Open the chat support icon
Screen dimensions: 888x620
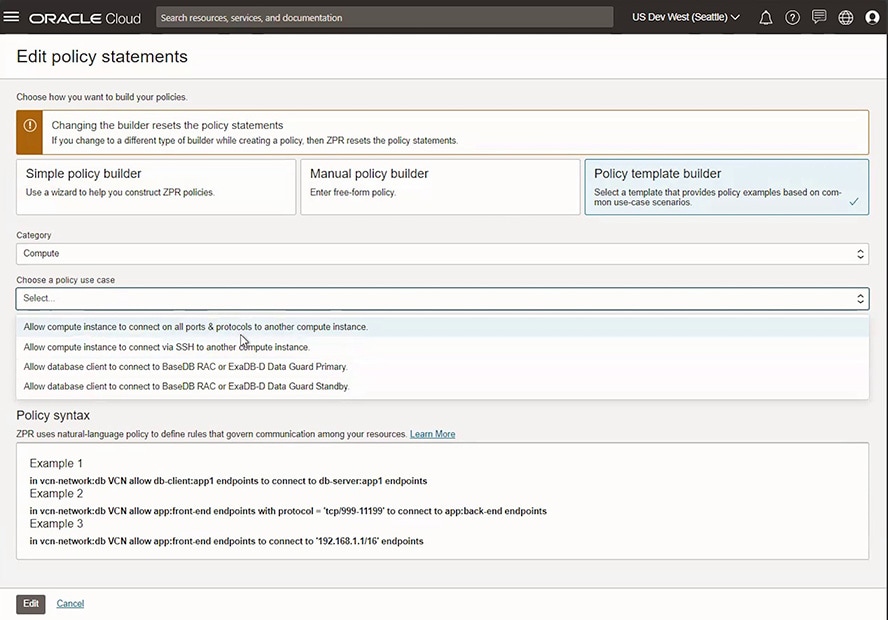[819, 17]
